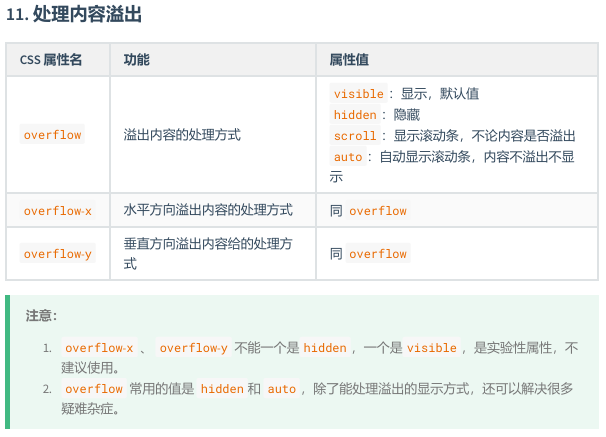The height and width of the screenshot is (437, 606).
Task: Click 'hidden' code in note item 2
Action: [222, 388]
